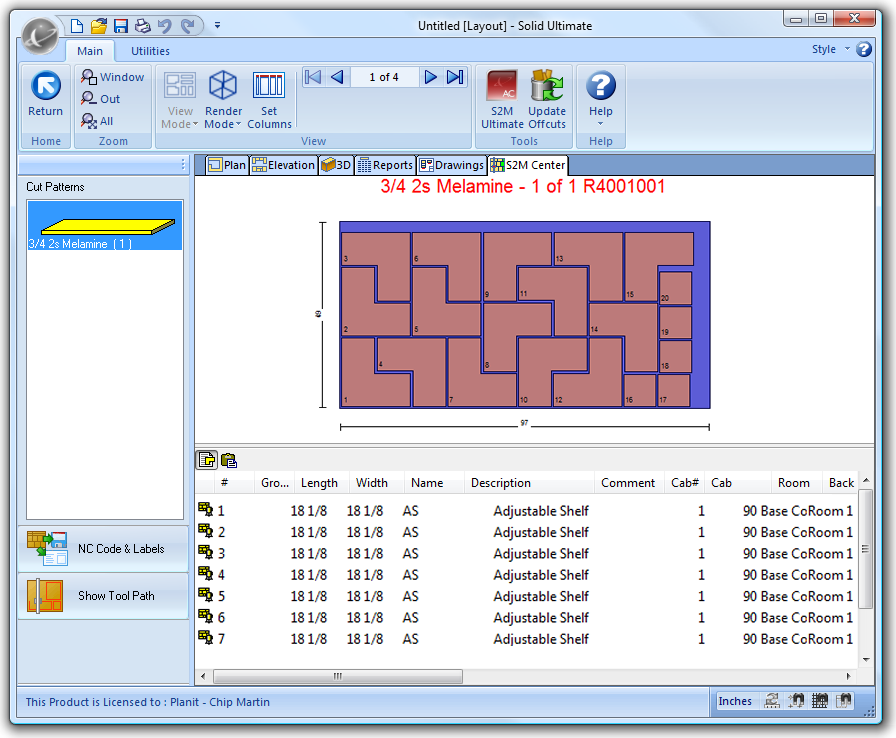Sort by the Length column header
The image size is (896, 738).
[319, 483]
